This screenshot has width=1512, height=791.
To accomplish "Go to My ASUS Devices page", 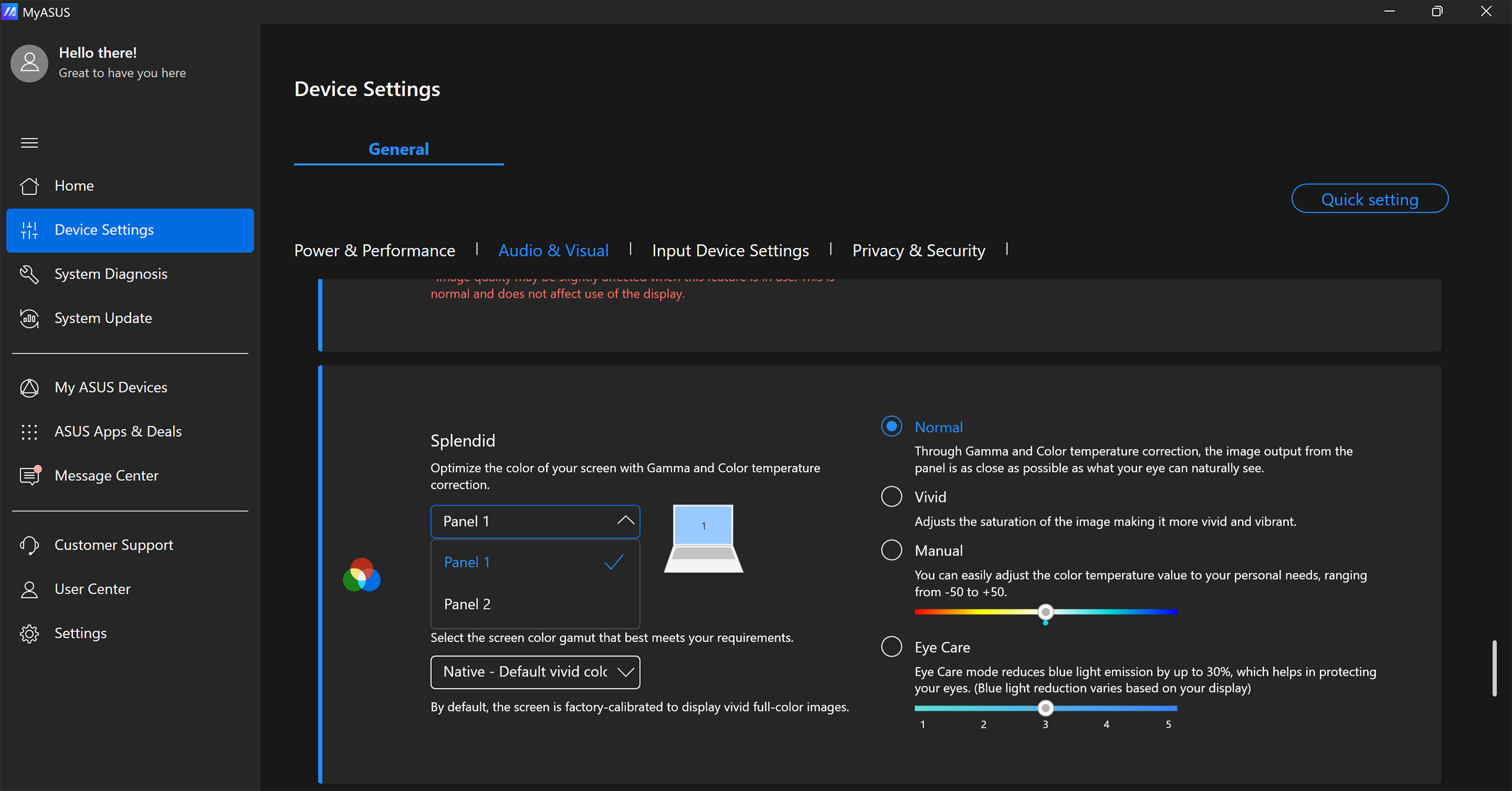I will point(130,388).
